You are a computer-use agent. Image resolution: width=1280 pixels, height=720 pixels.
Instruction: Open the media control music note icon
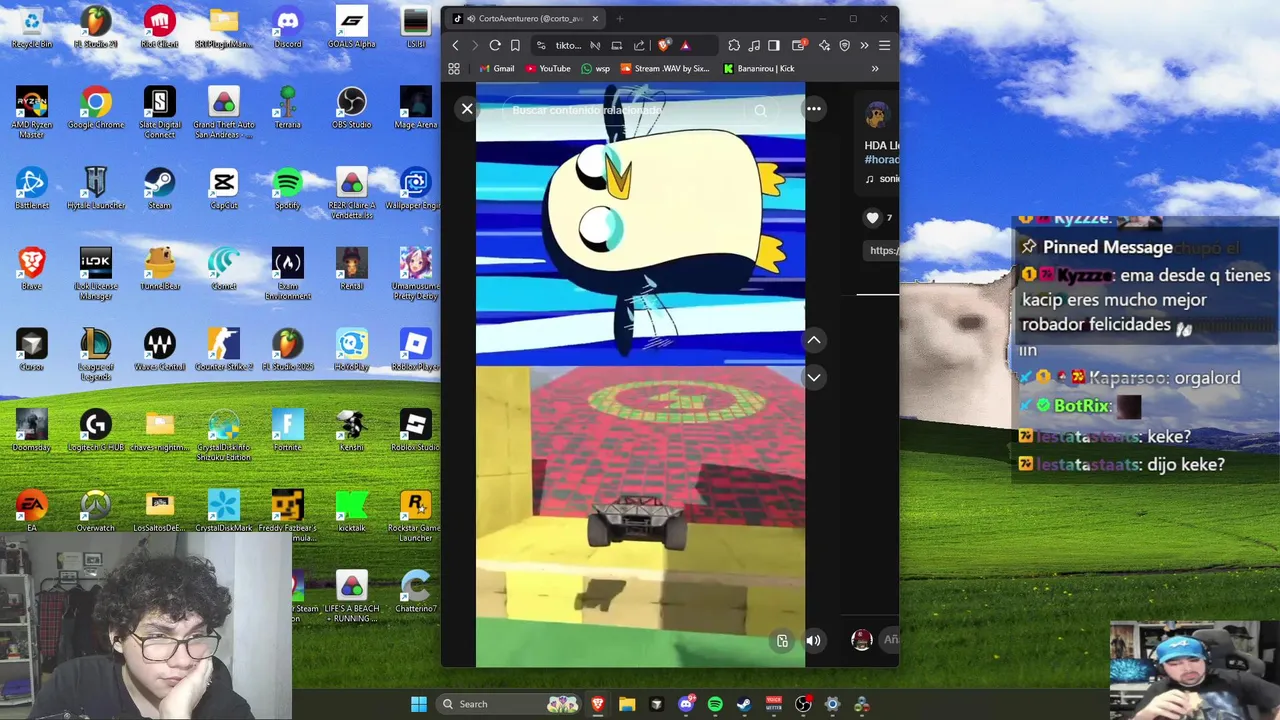click(754, 45)
